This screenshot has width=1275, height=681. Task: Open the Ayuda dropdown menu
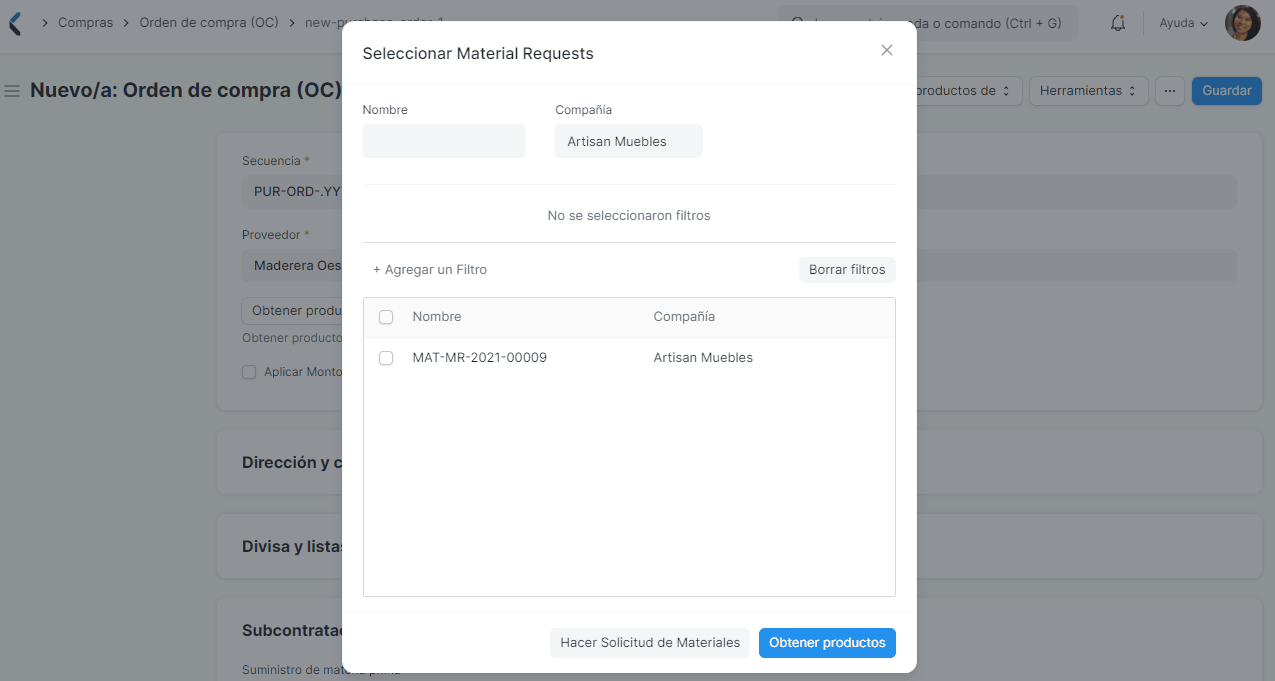[x=1182, y=22]
